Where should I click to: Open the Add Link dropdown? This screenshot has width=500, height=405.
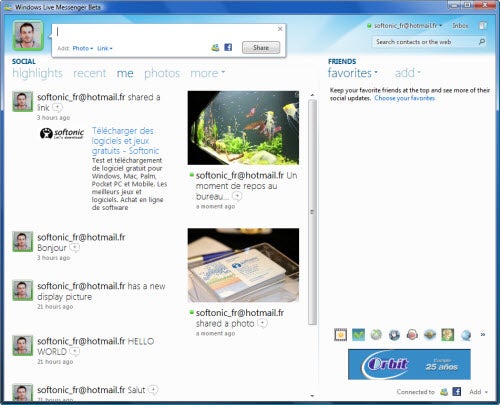(x=105, y=48)
